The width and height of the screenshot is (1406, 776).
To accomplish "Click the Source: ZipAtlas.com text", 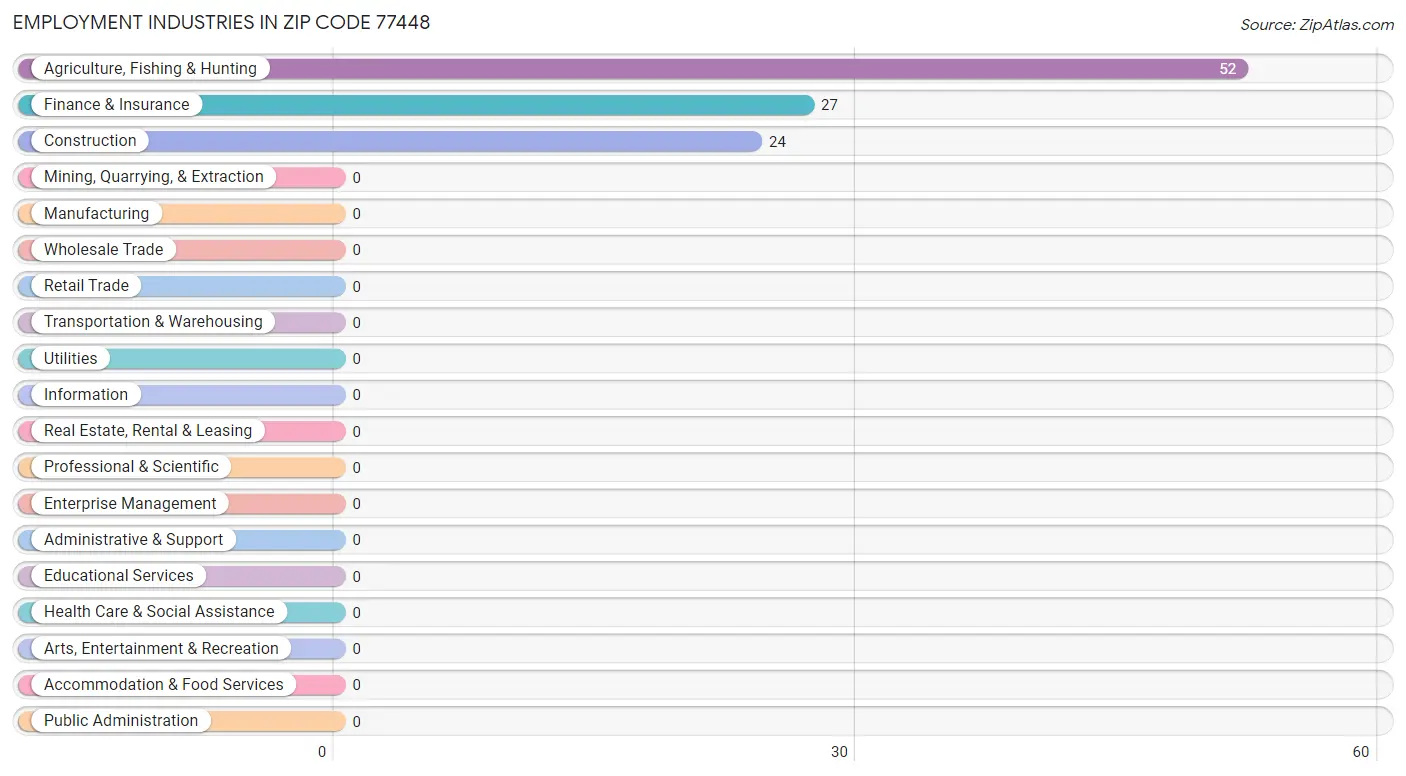I will point(1317,25).
